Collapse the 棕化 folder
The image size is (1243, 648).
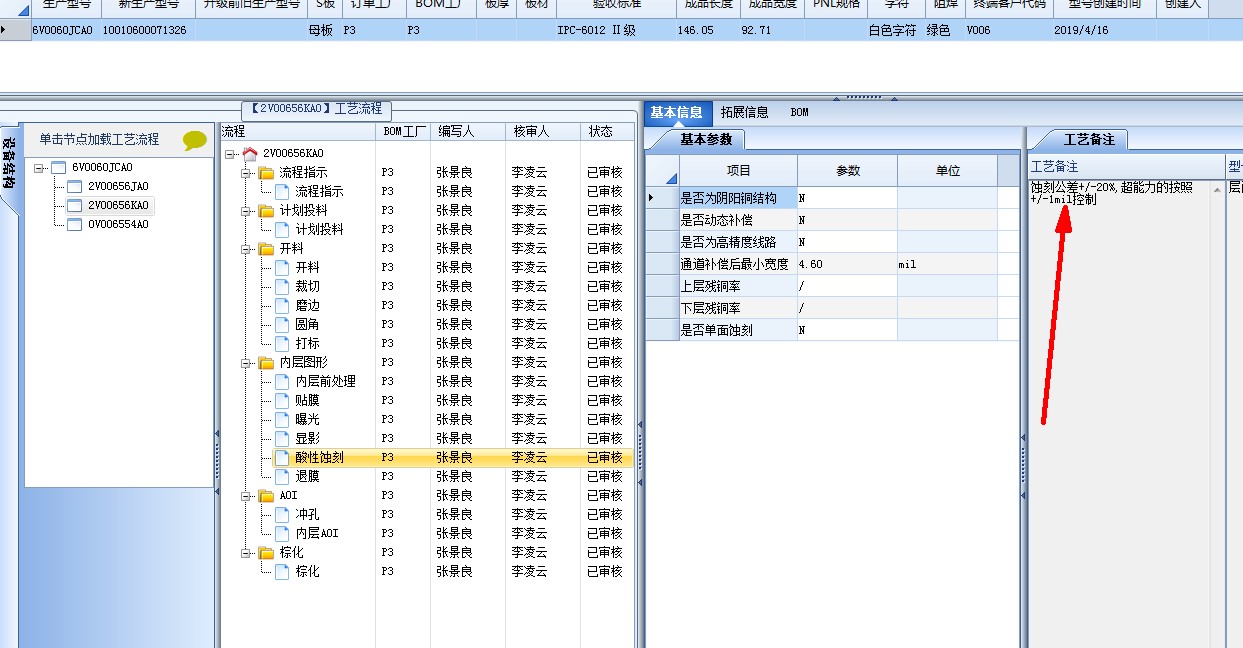245,553
